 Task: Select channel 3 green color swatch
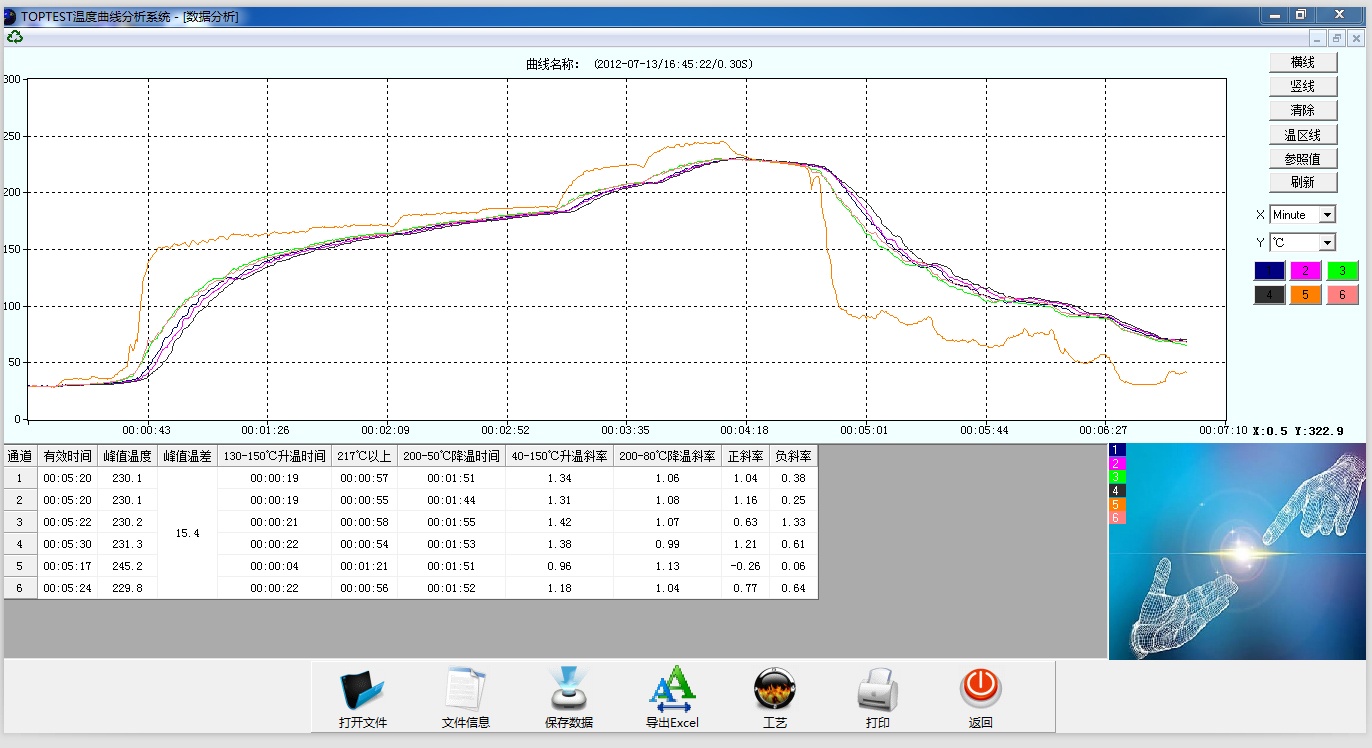[x=1342, y=270]
